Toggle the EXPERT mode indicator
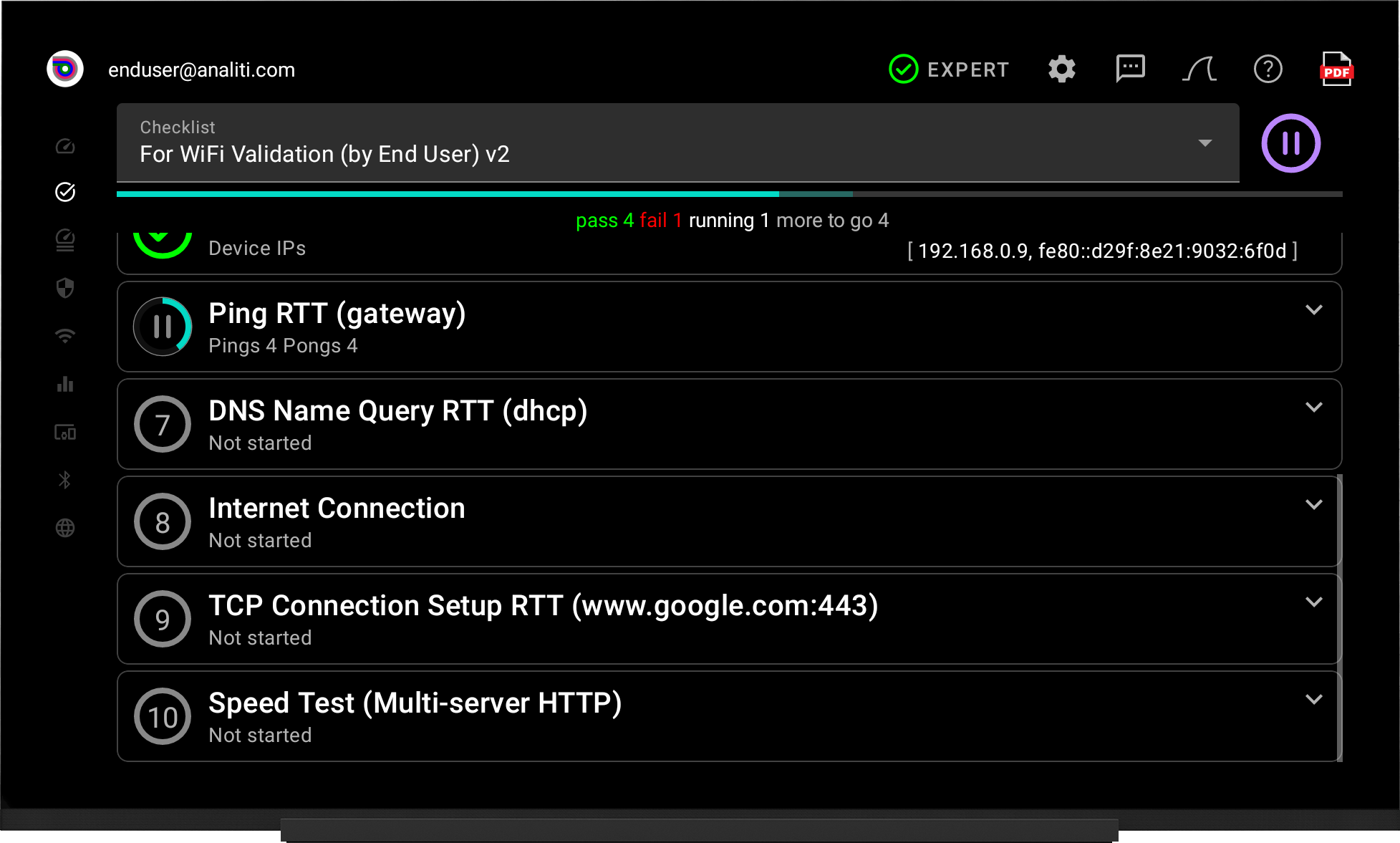The height and width of the screenshot is (843, 1400). pos(948,69)
